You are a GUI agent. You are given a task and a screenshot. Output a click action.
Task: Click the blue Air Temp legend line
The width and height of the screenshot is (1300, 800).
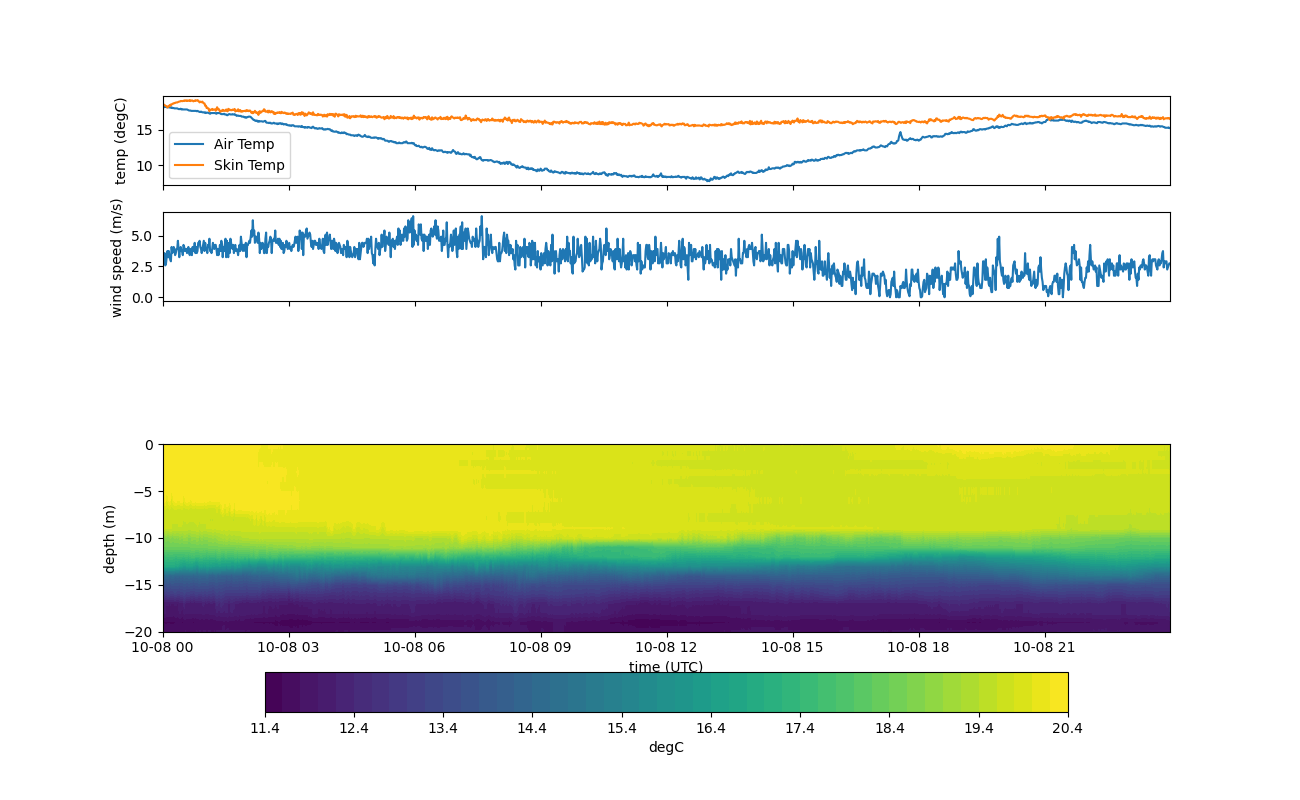(x=189, y=145)
